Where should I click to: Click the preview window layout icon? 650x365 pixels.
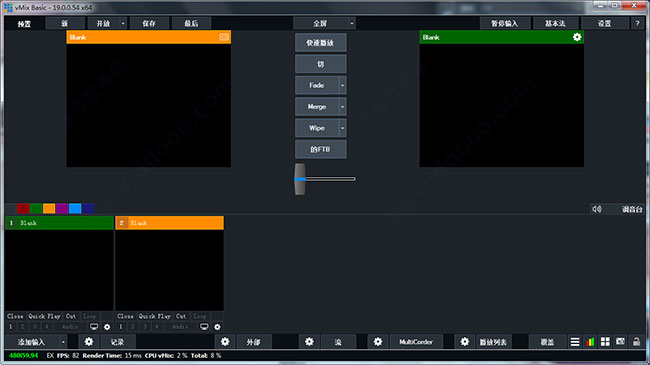(x=224, y=37)
